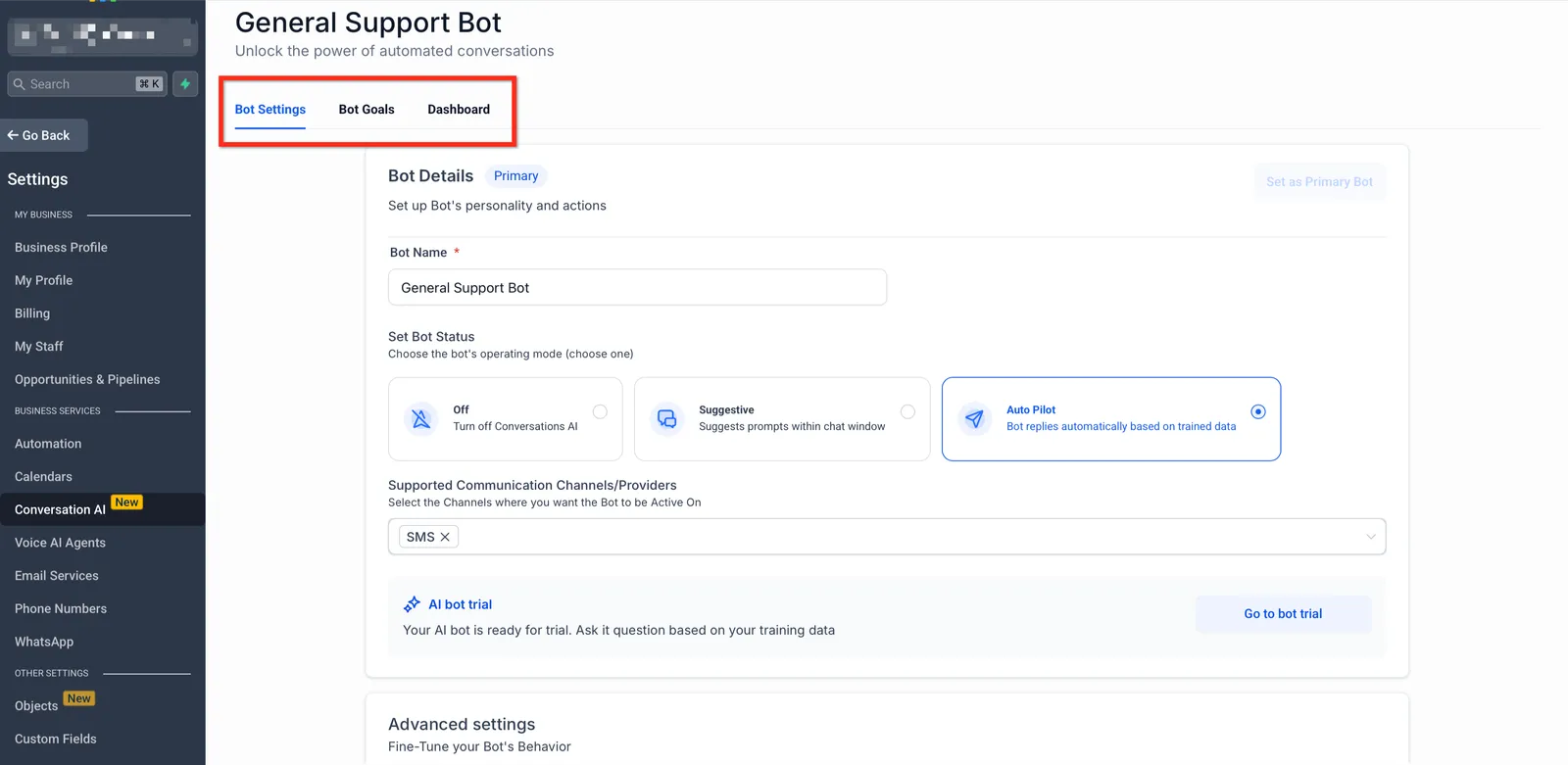
Task: Select the Suggestive mode radio button
Action: [x=907, y=411]
